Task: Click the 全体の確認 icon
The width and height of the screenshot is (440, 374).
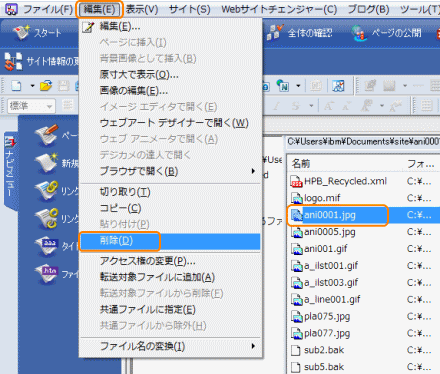Action: point(275,32)
